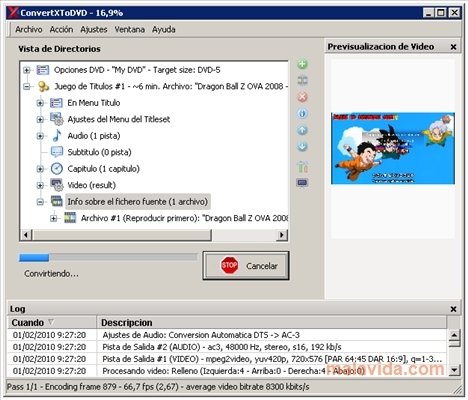Image resolution: width=468 pixels, height=400 pixels.
Task: Select log row Ajustes de Audio
Action: [x=227, y=335]
